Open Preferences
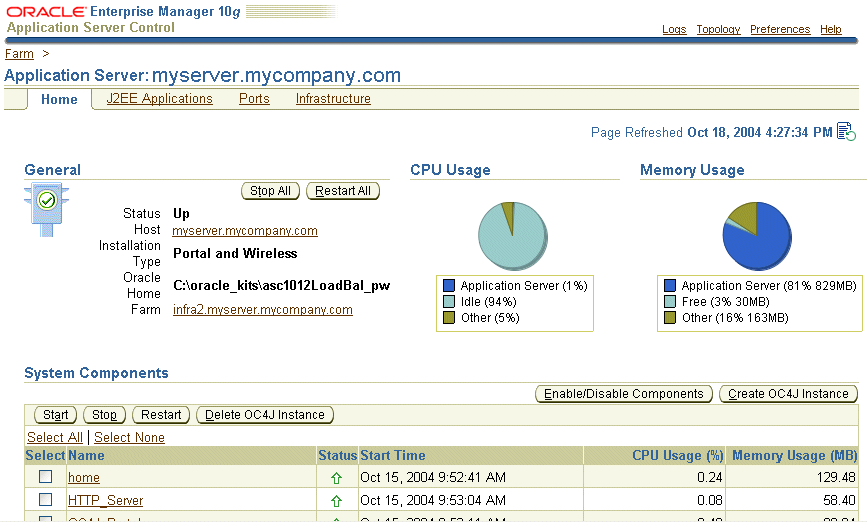 [780, 29]
